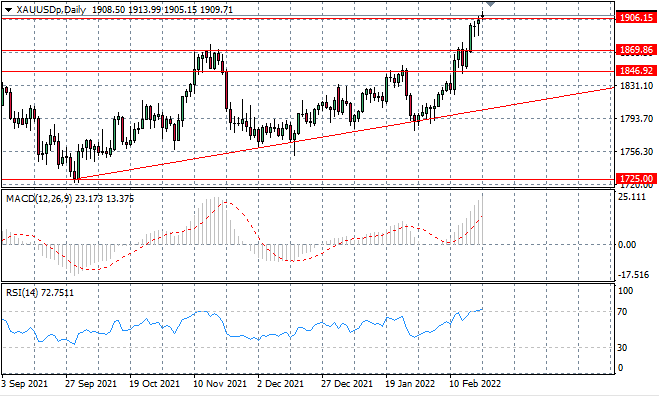The width and height of the screenshot is (659, 397).
Task: Select the 3 Sep 2021 date label
Action: click(x=24, y=384)
